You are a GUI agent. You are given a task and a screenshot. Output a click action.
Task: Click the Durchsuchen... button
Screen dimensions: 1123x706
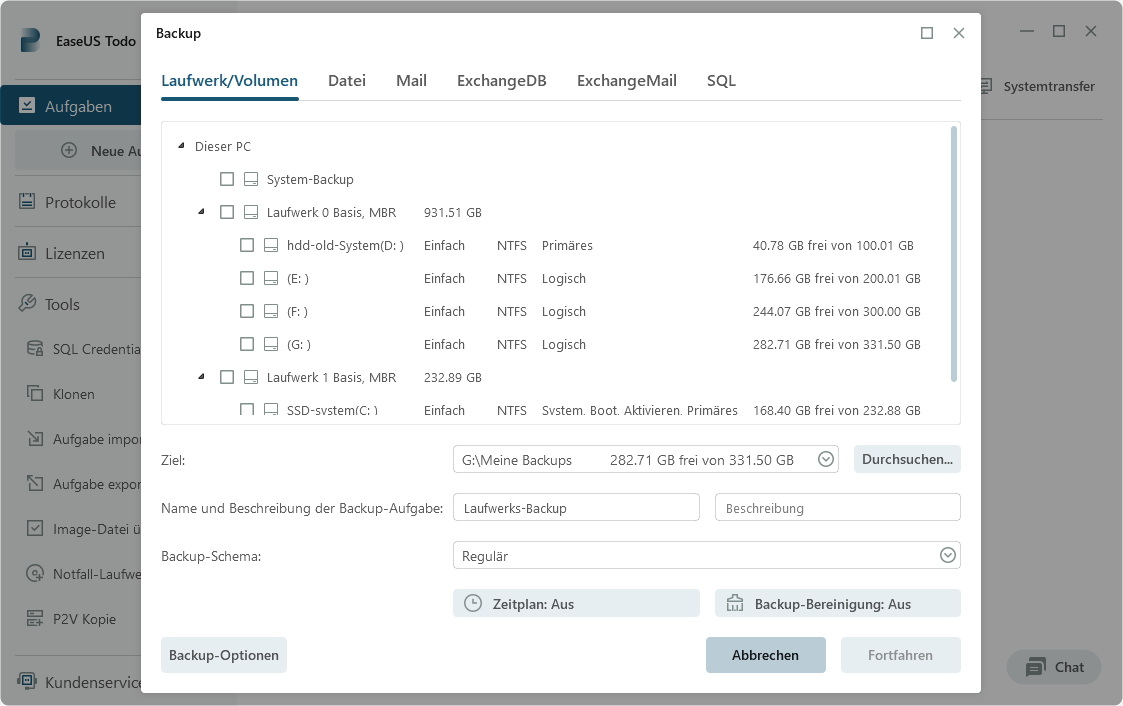coord(907,459)
